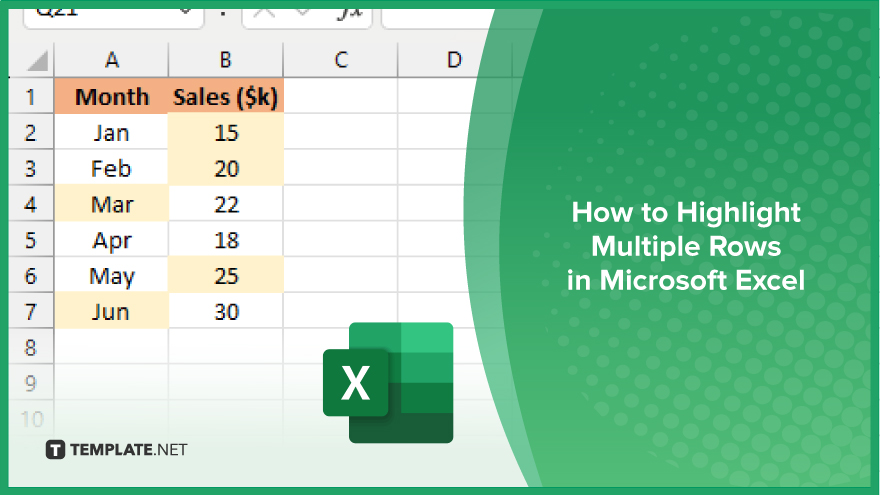880x495 pixels.
Task: Select row 3 header
Action: click(31, 168)
